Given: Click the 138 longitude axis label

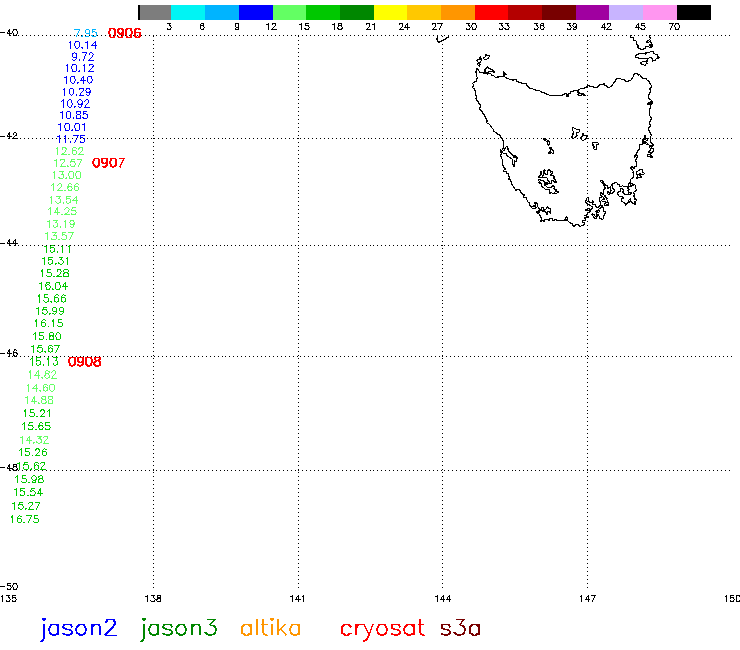Looking at the screenshot, I should [x=153, y=599].
